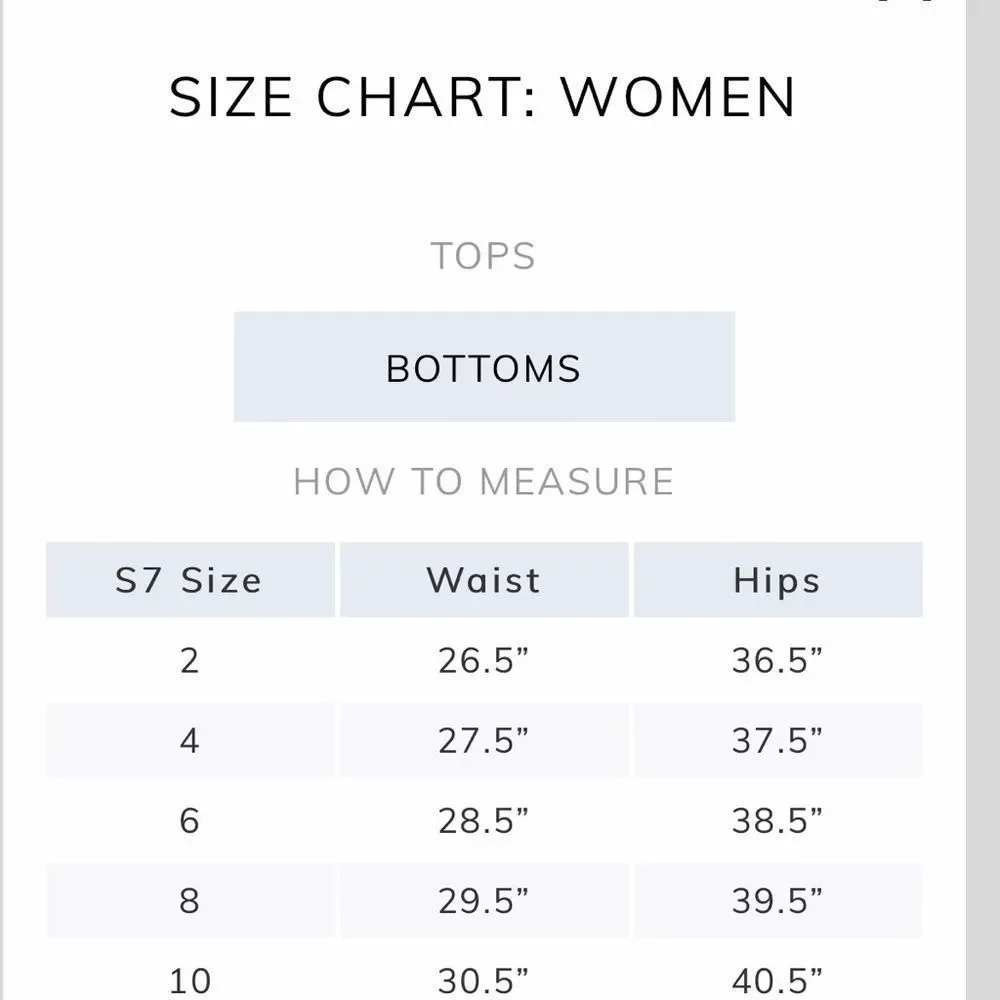Click the 37.5" hips value

click(x=777, y=741)
